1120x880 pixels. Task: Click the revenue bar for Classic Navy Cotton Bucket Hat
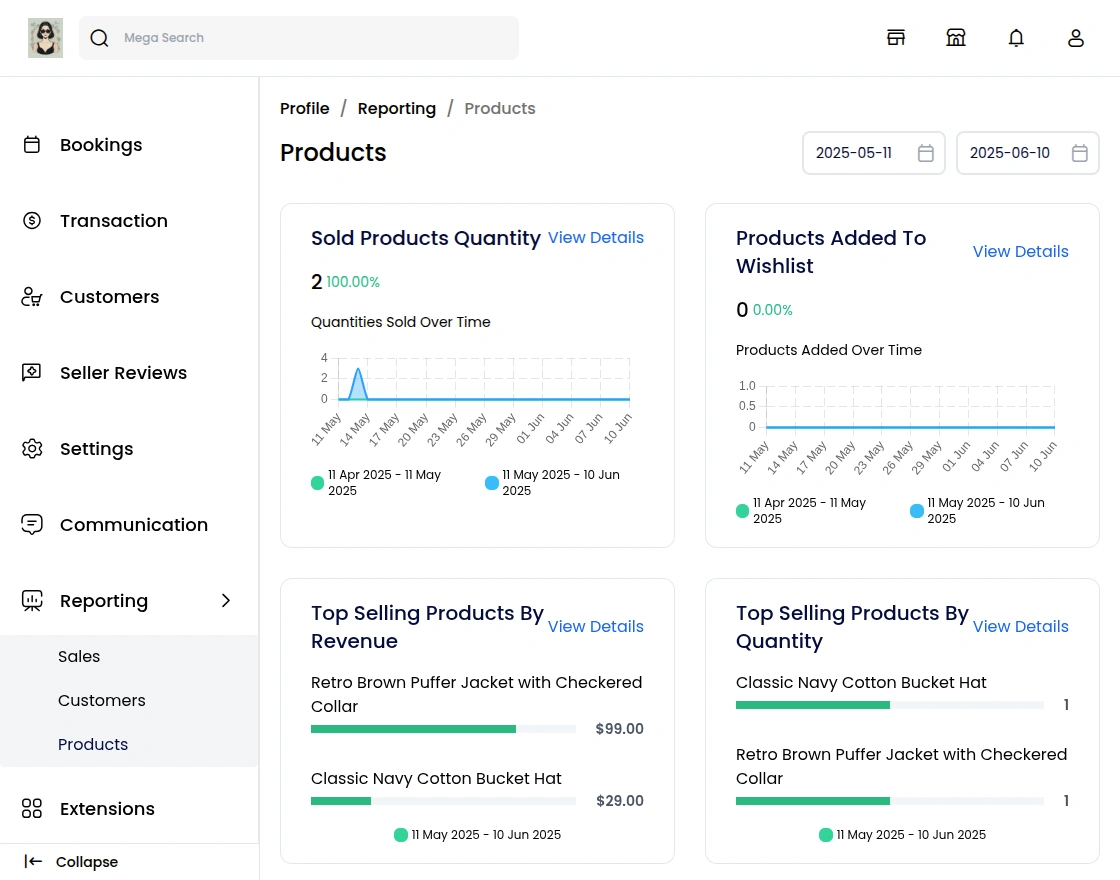444,801
